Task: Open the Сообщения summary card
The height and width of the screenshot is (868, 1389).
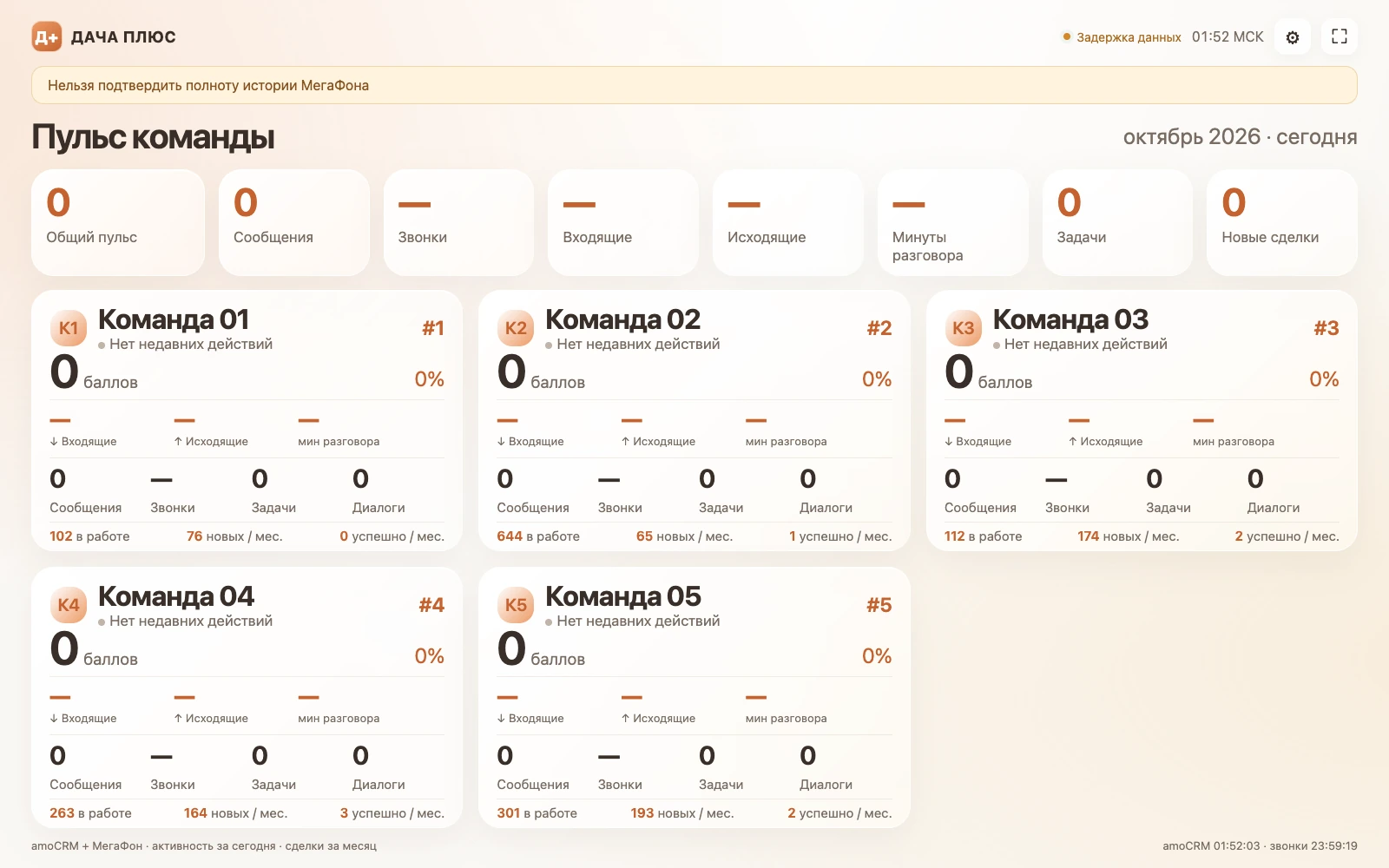Action: pyautogui.click(x=294, y=222)
